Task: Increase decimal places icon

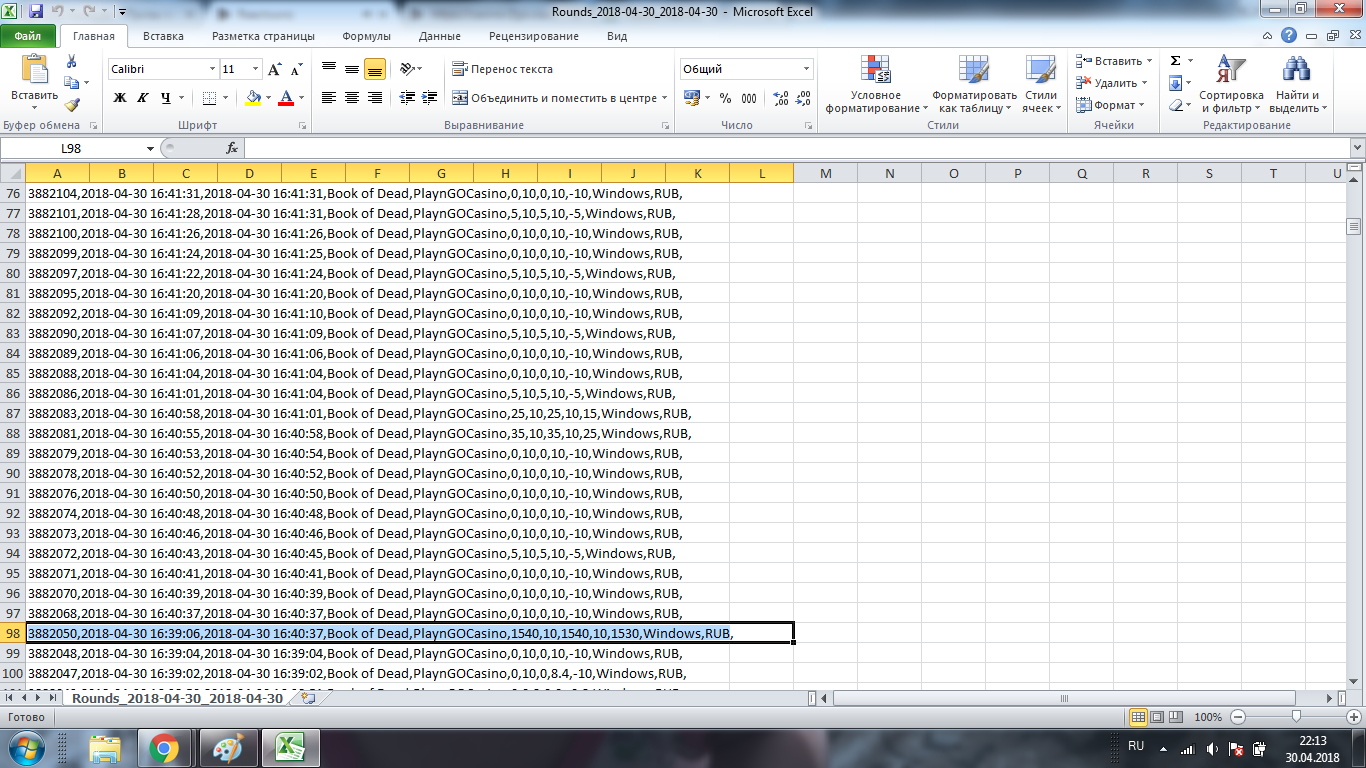Action: click(x=780, y=98)
